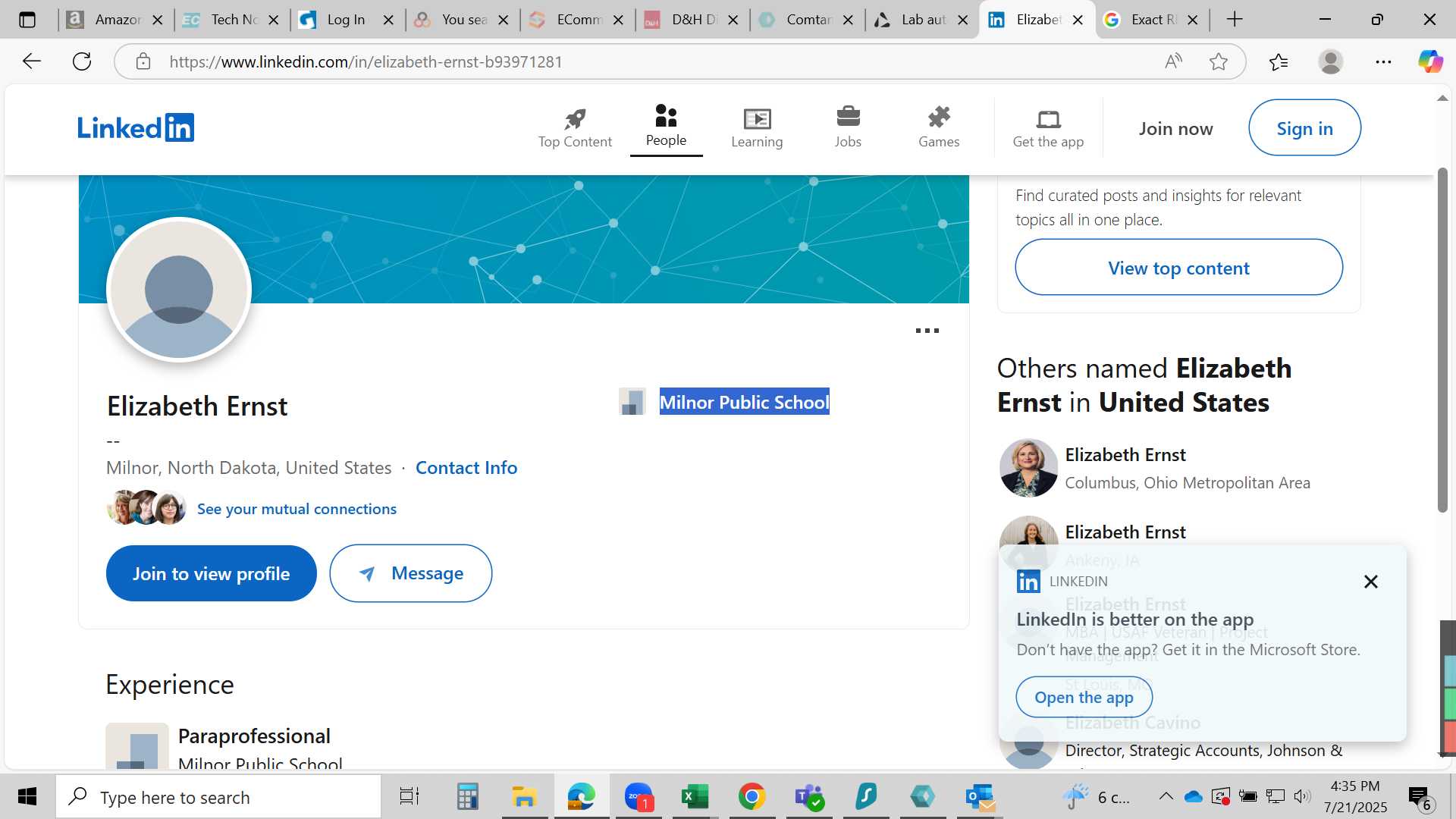Open the tab actions menu icon

click(x=27, y=20)
